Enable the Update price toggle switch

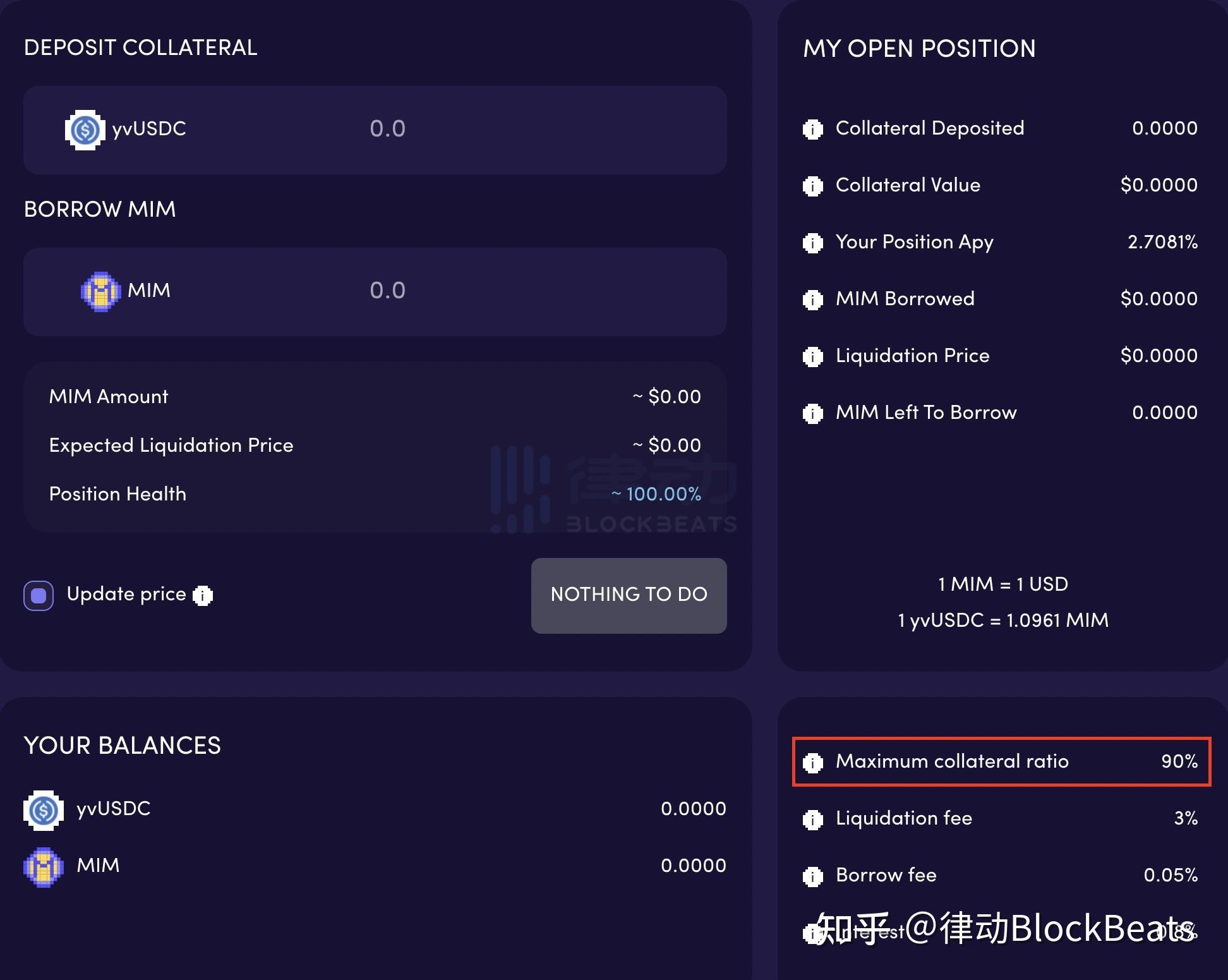click(37, 594)
